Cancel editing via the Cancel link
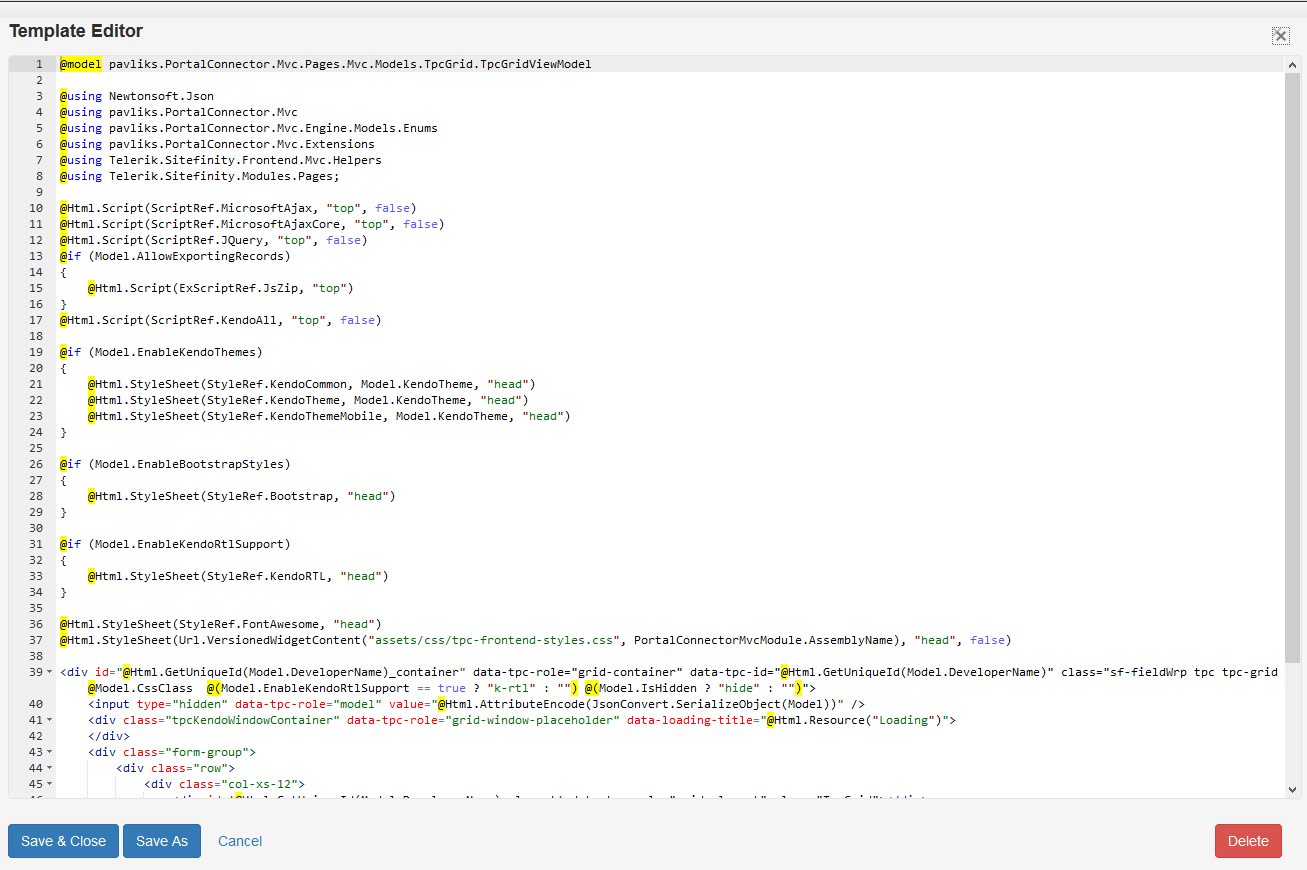Image resolution: width=1307 pixels, height=870 pixels. click(x=240, y=841)
